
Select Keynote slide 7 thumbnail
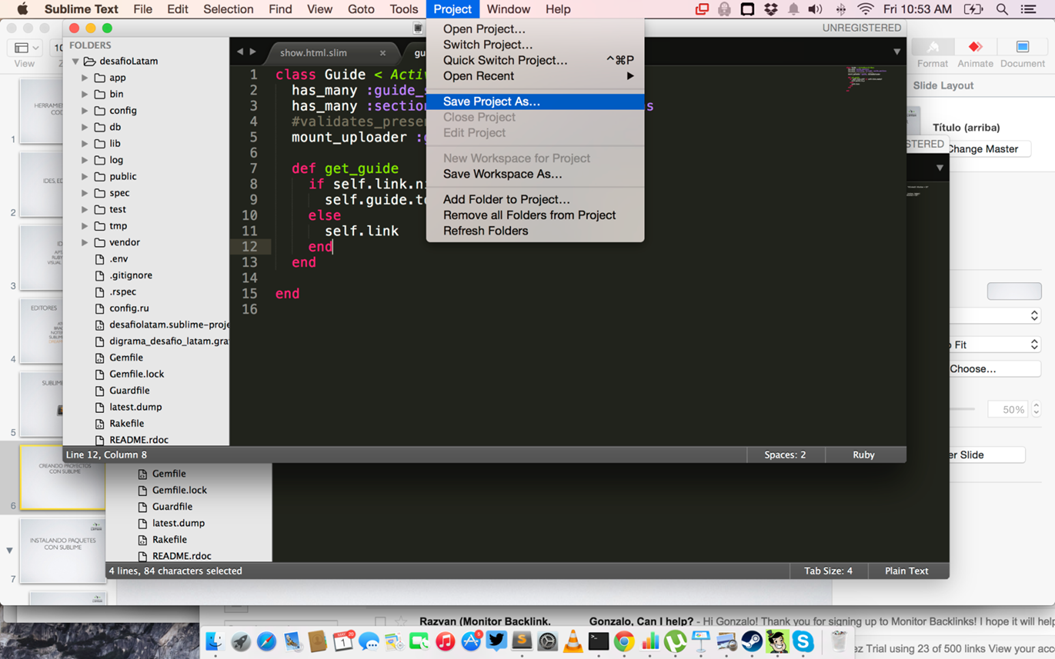point(63,551)
